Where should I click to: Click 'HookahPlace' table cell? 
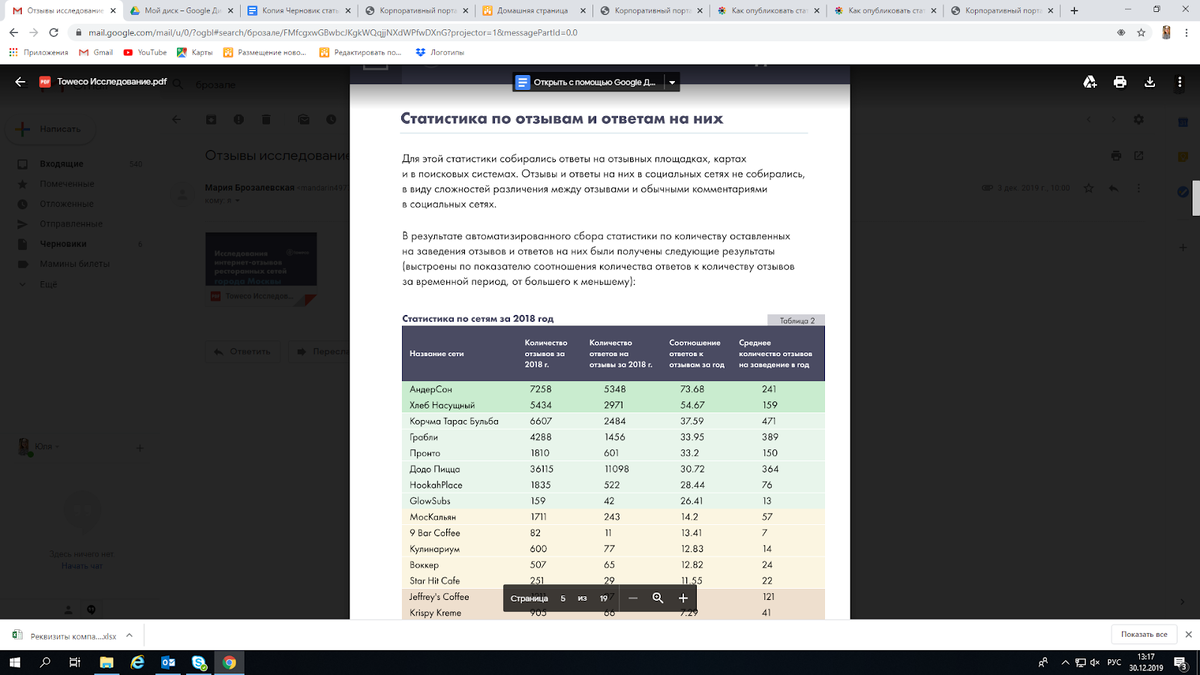click(x=436, y=484)
